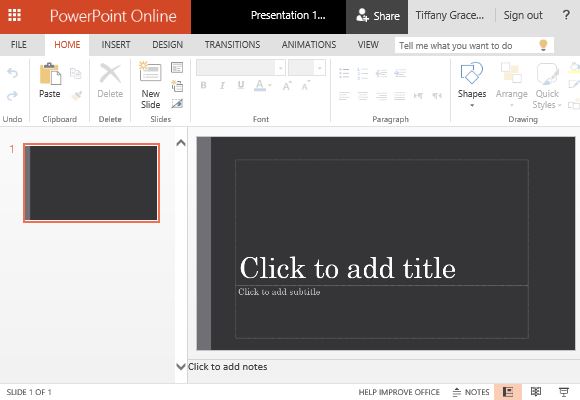The width and height of the screenshot is (580, 400).
Task: Select the HOME tab
Action: [67, 45]
